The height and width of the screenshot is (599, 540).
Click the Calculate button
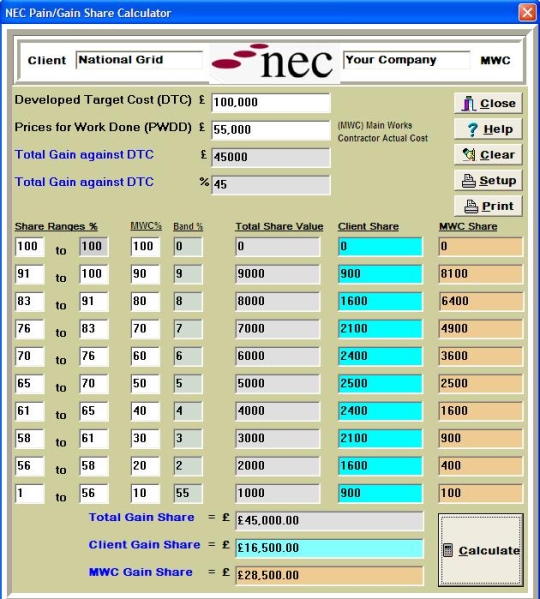click(481, 550)
